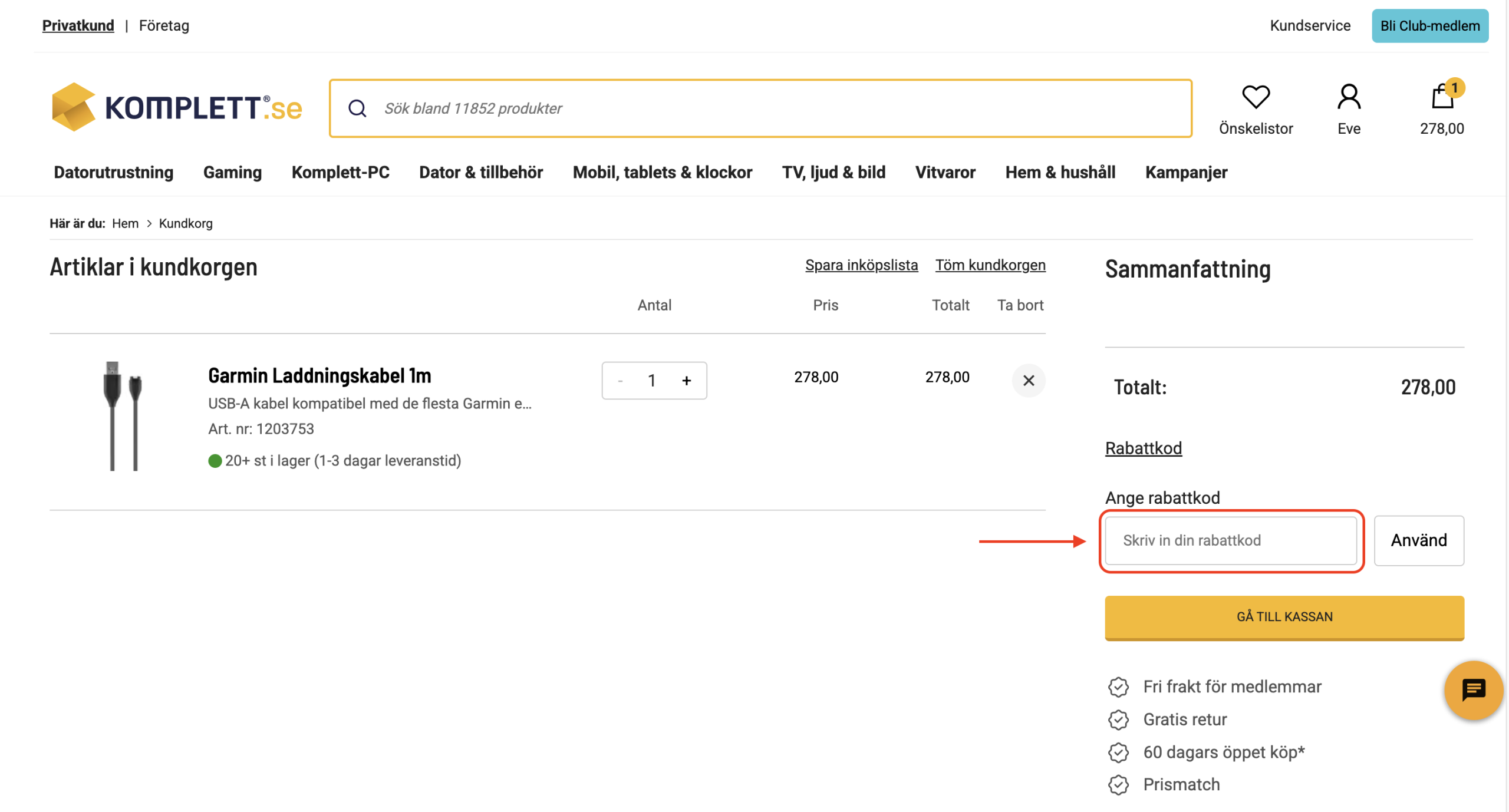Click the Hem breadcrumb link
Image resolution: width=1509 pixels, height=812 pixels.
coord(125,223)
